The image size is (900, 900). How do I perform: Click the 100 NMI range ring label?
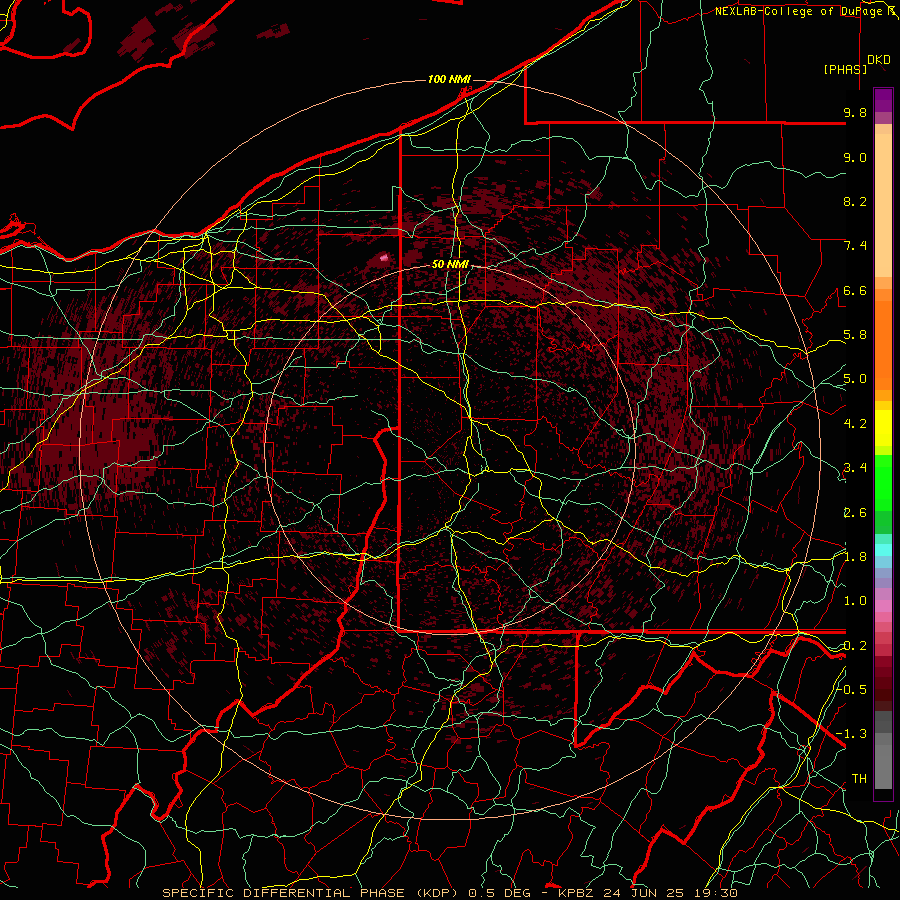[449, 79]
